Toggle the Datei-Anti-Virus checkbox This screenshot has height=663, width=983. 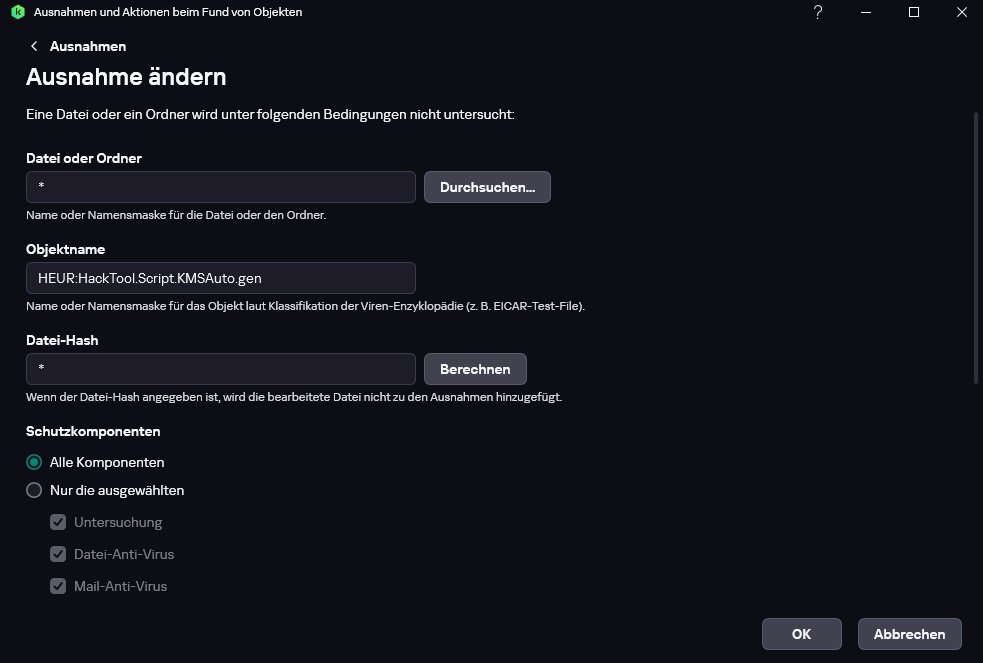[x=58, y=554]
